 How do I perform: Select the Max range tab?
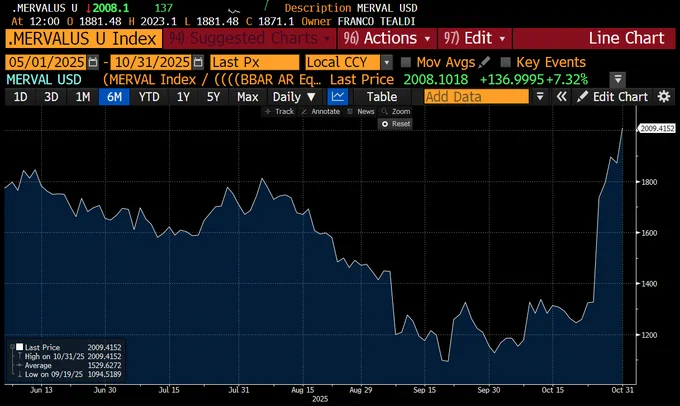point(247,96)
